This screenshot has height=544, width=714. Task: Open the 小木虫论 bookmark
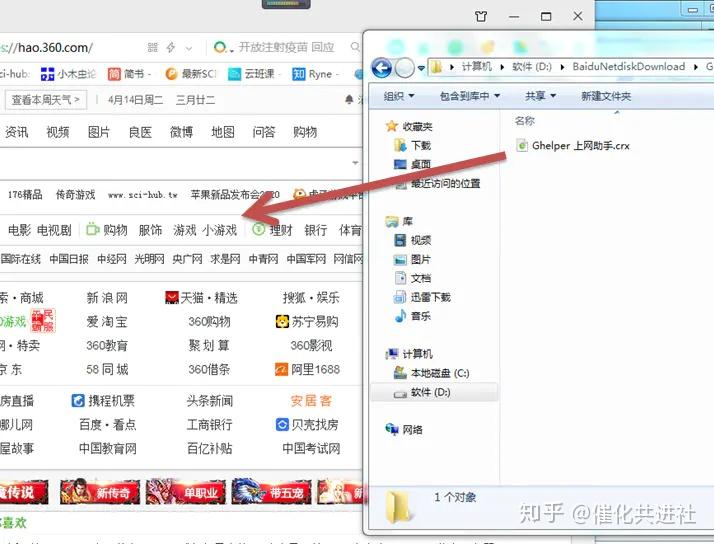pos(68,74)
